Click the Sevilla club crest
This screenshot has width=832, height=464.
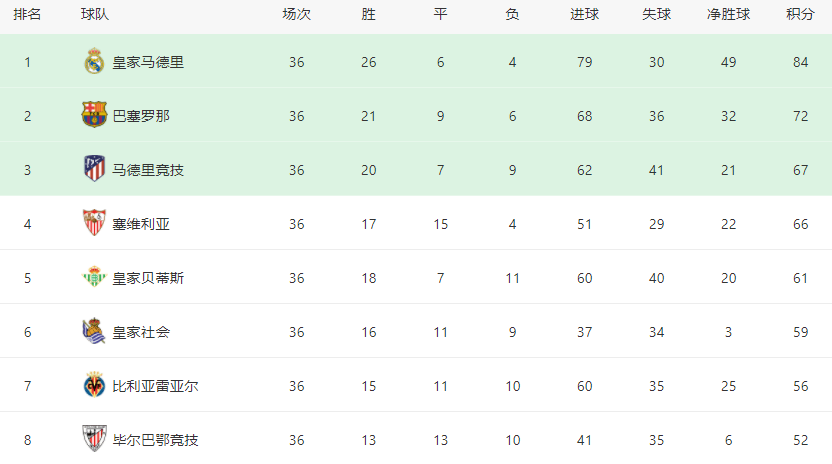point(94,223)
